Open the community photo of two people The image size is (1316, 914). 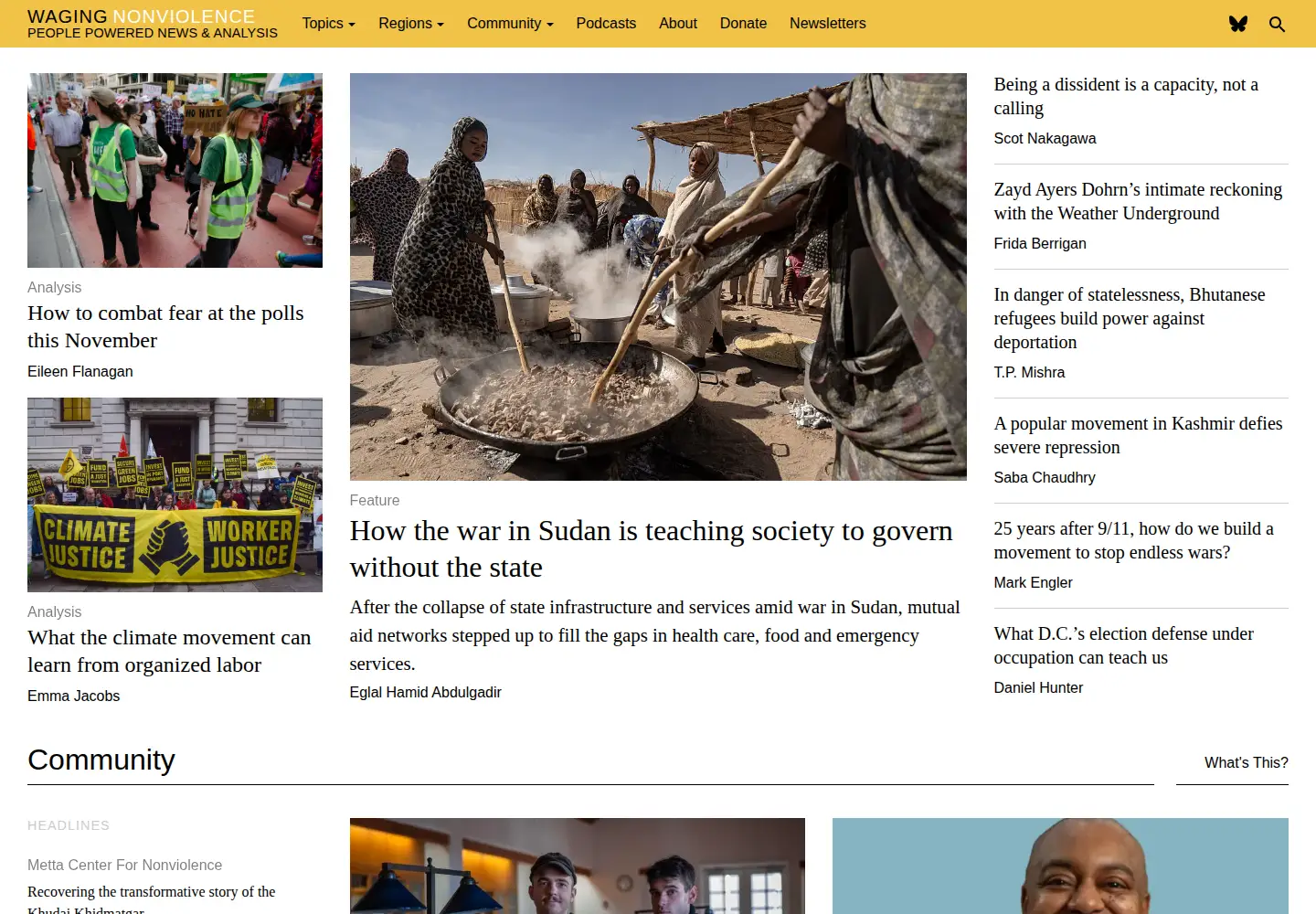[x=578, y=866]
